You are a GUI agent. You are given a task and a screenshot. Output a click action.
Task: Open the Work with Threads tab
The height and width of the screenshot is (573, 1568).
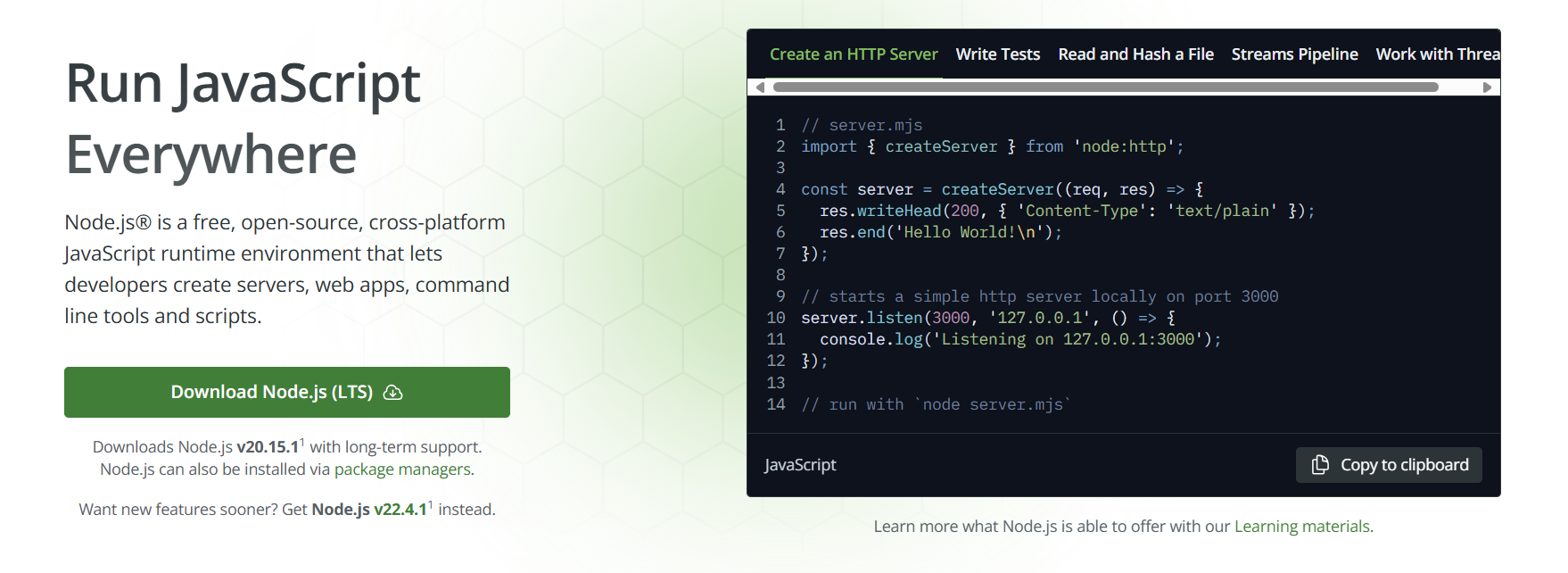point(1438,54)
